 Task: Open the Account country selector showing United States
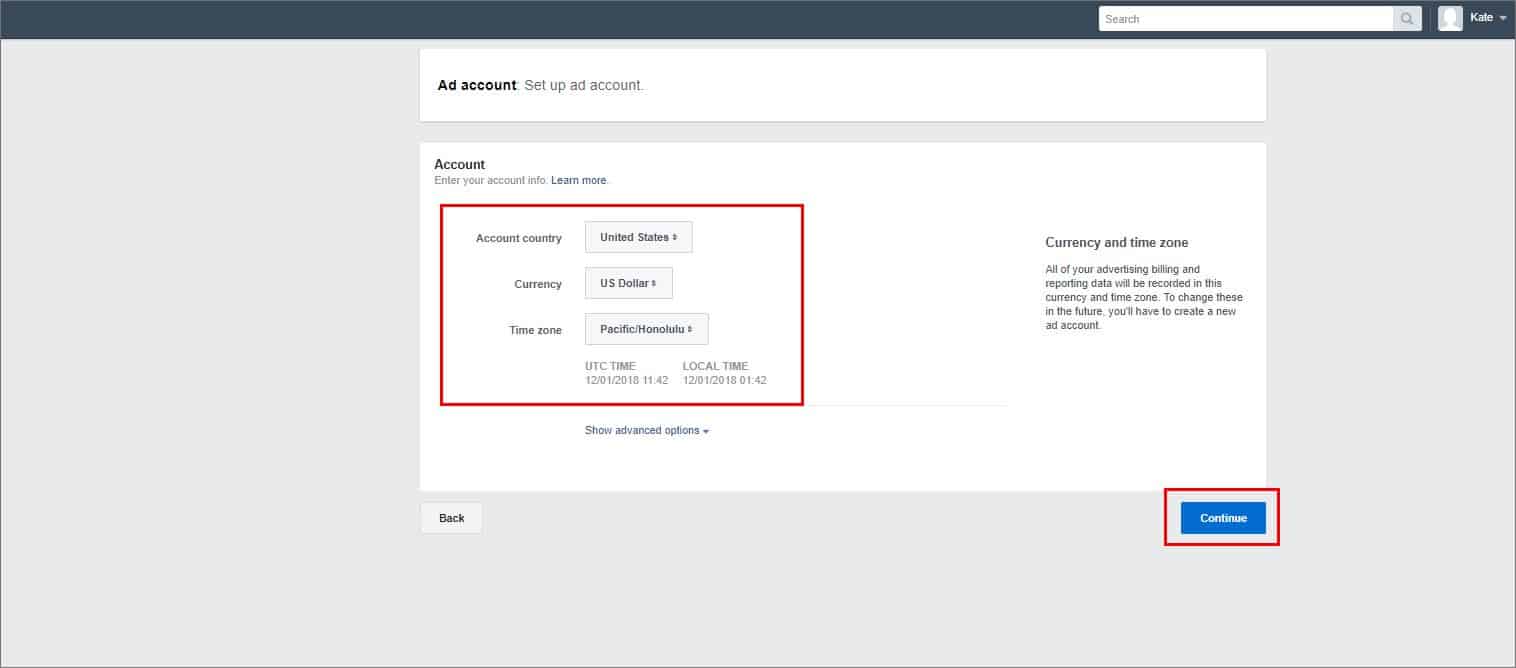coord(638,237)
